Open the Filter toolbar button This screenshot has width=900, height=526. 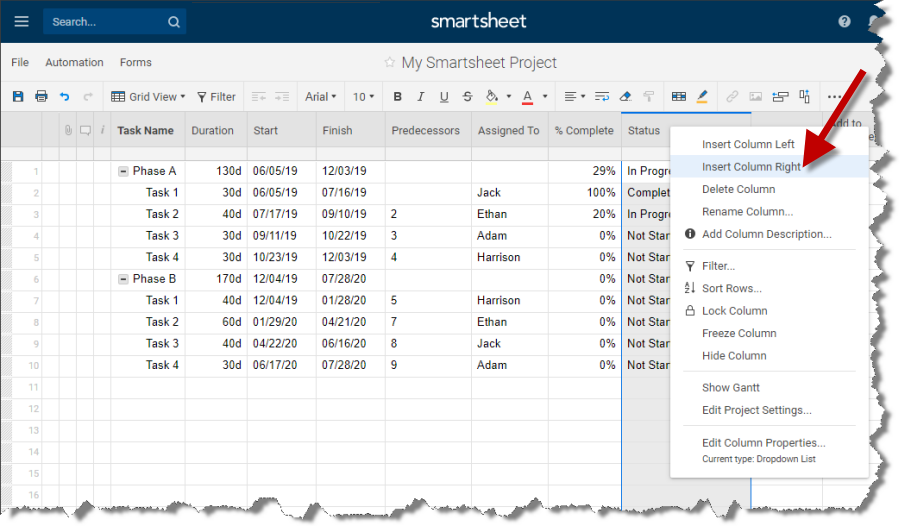tap(216, 97)
